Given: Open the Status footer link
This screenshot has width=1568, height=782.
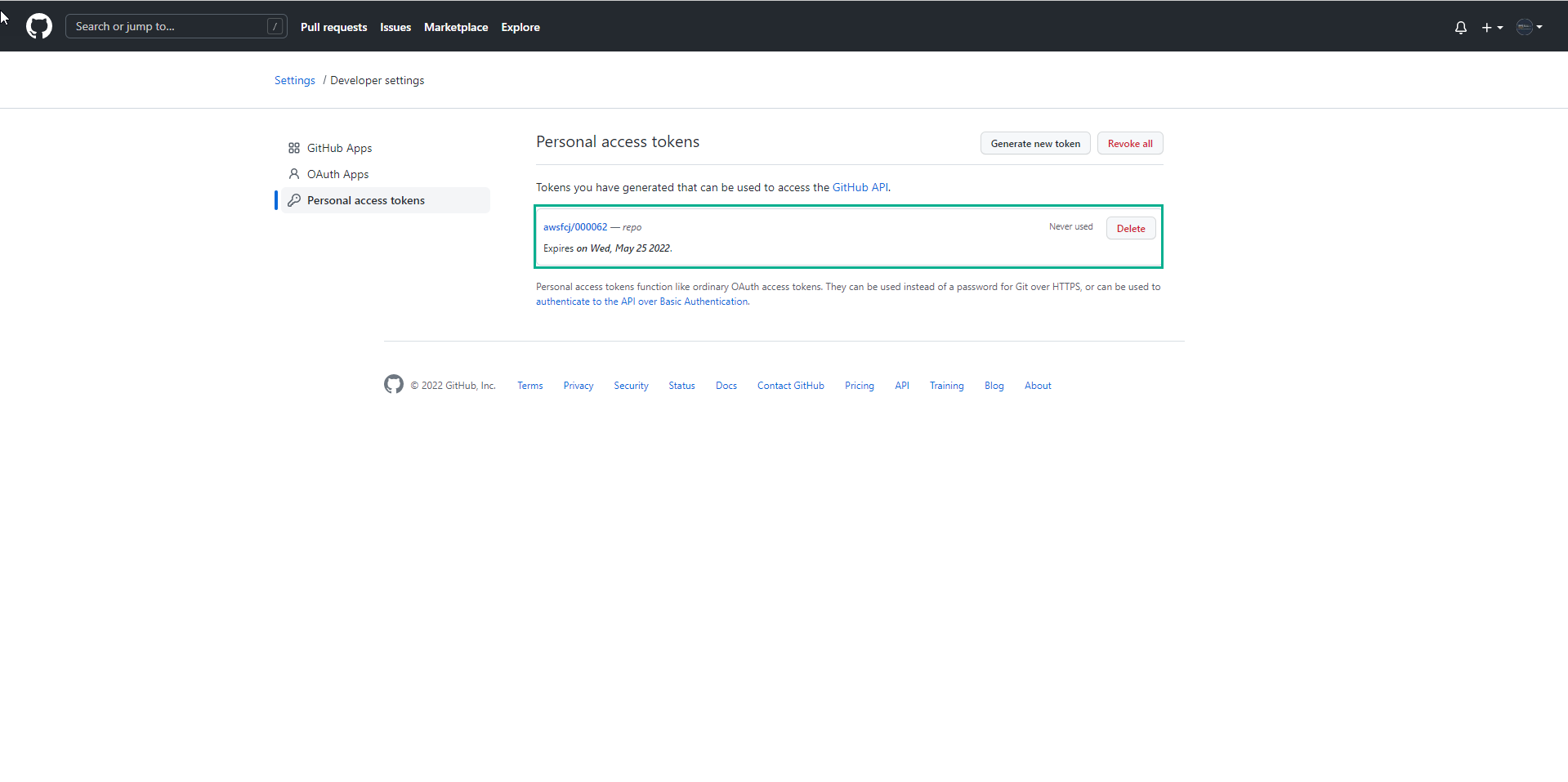Looking at the screenshot, I should coord(681,386).
